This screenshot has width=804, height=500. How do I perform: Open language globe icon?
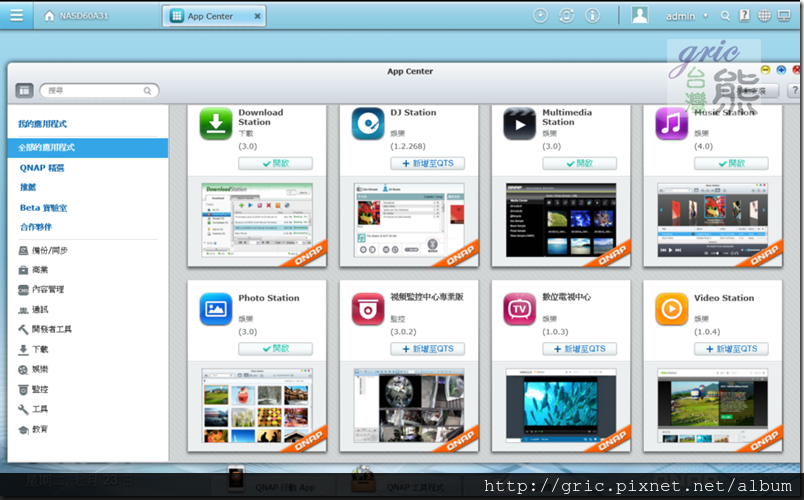pos(764,15)
